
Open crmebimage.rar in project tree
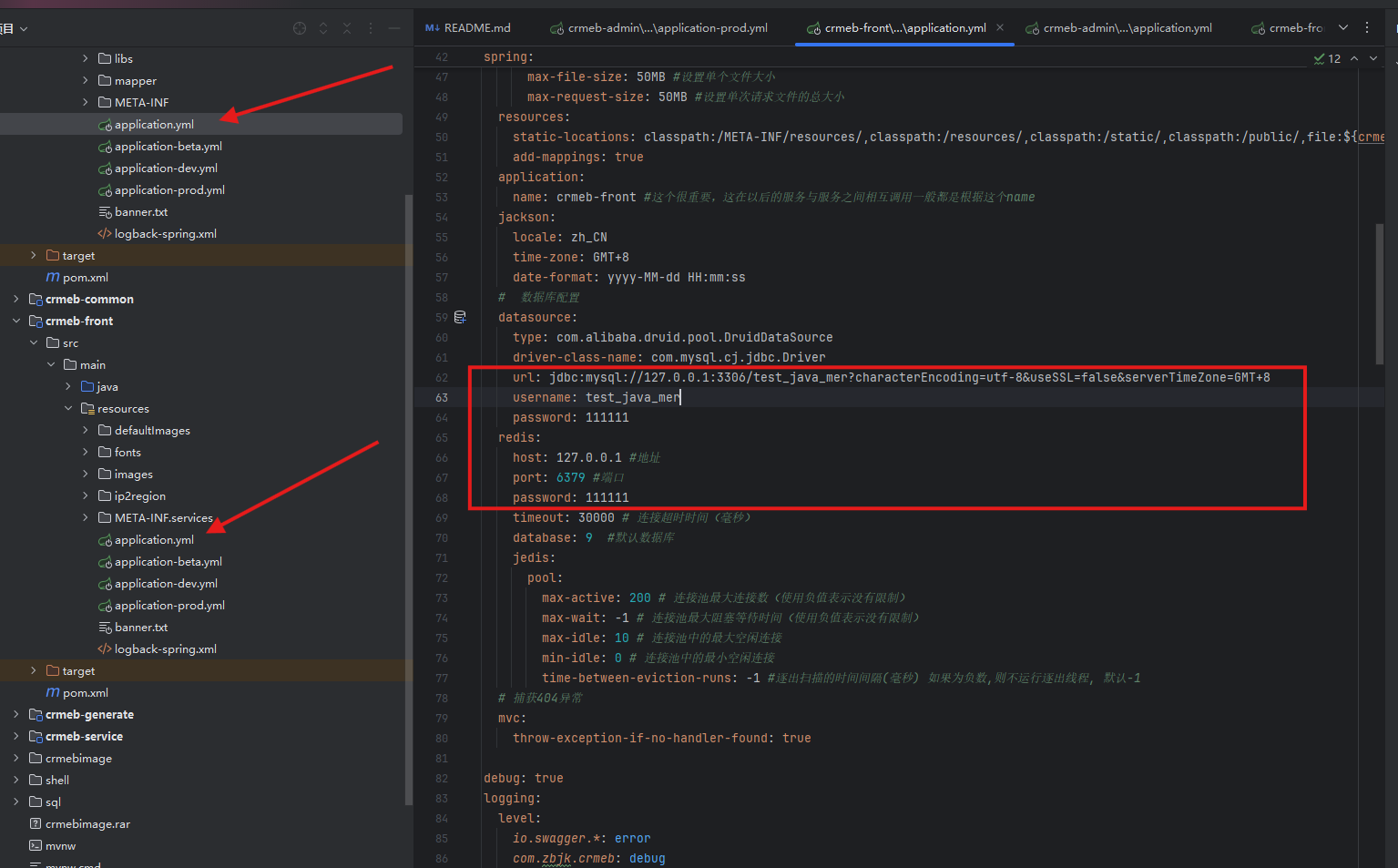point(87,823)
